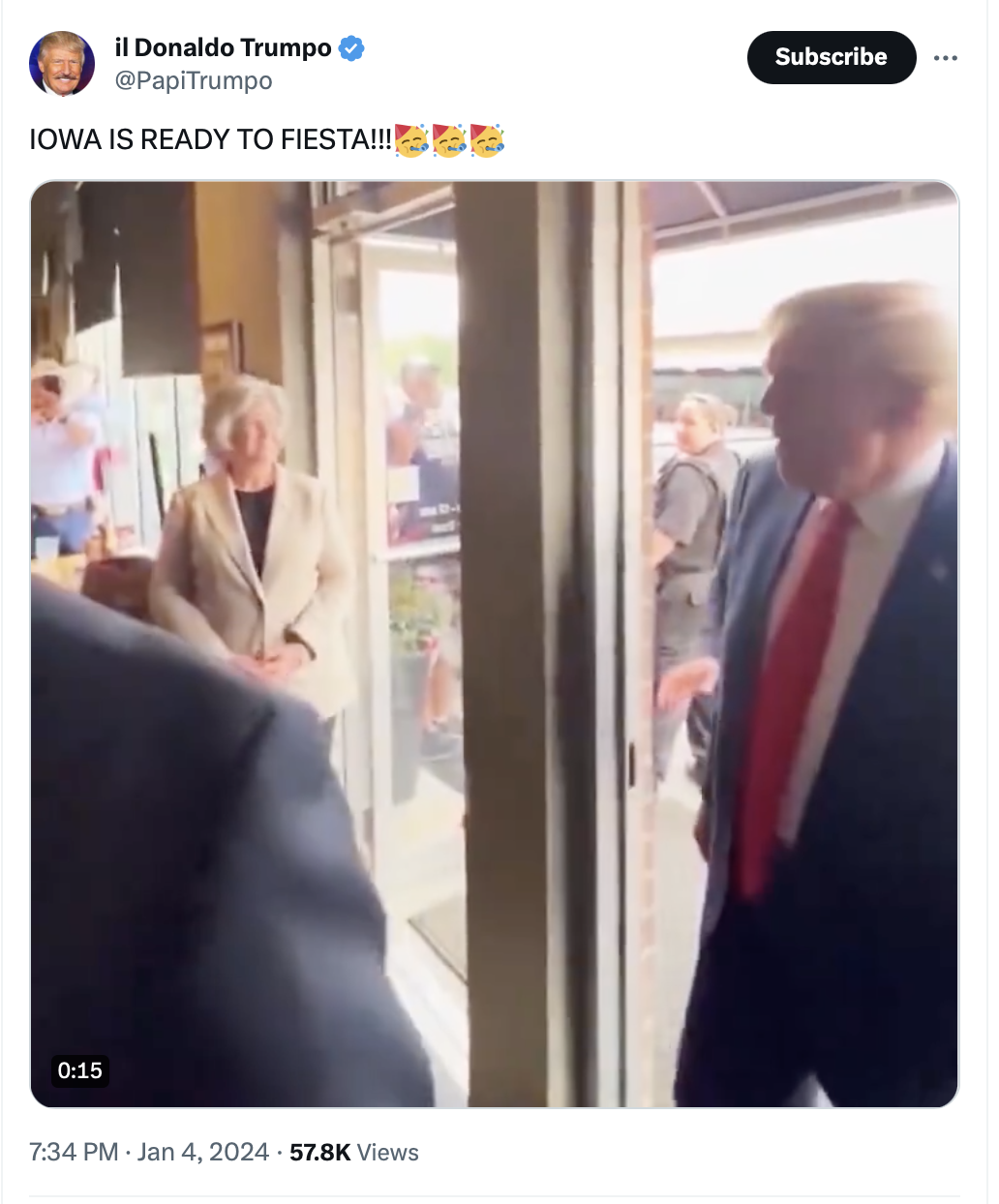Visit the @PapiTrumpo handle link
The width and height of the screenshot is (999, 1204).
(x=194, y=80)
